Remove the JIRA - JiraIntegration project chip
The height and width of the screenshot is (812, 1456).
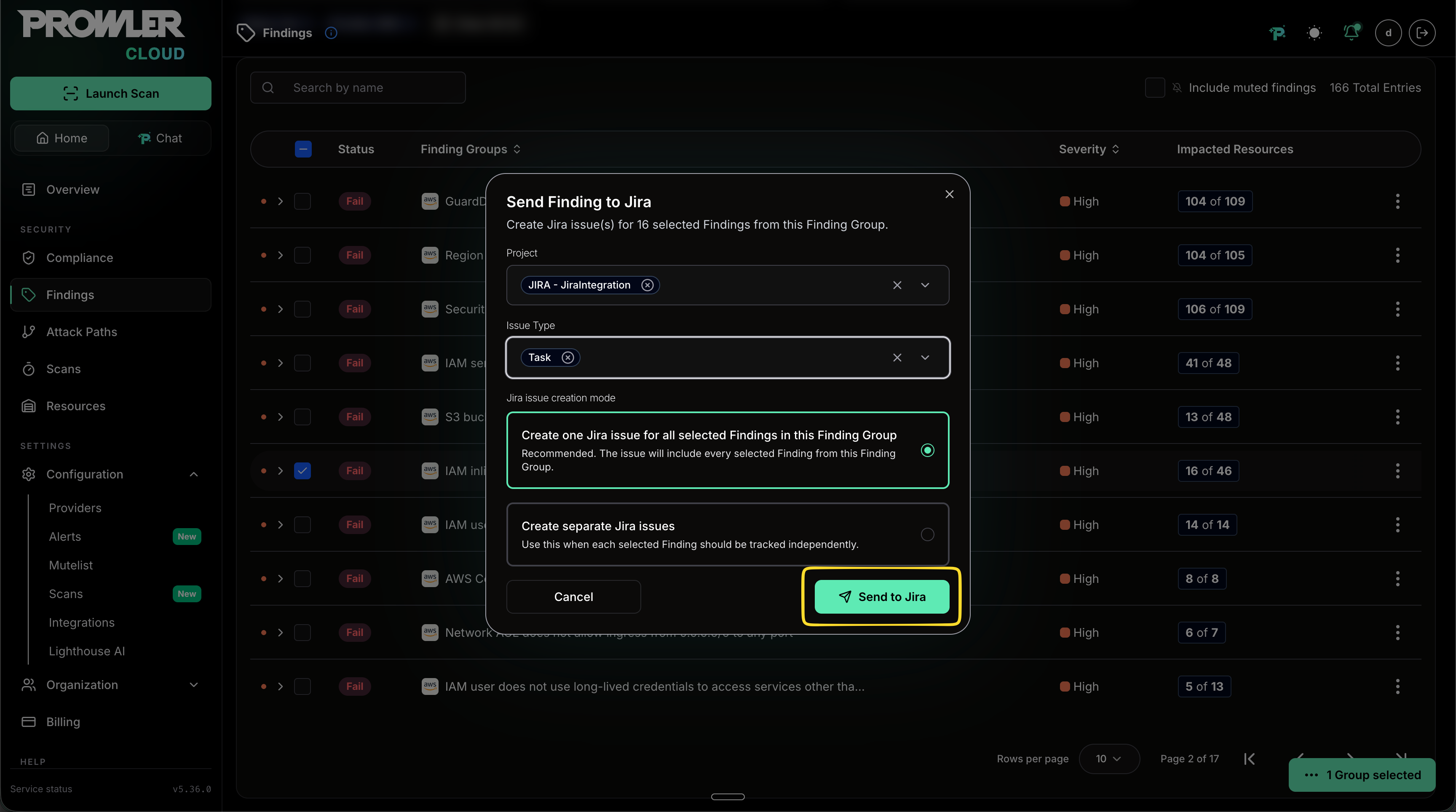647,286
